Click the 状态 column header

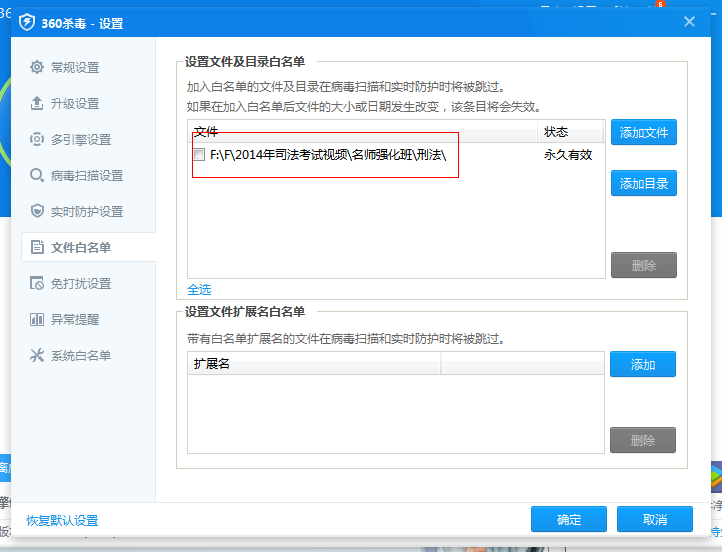(556, 132)
